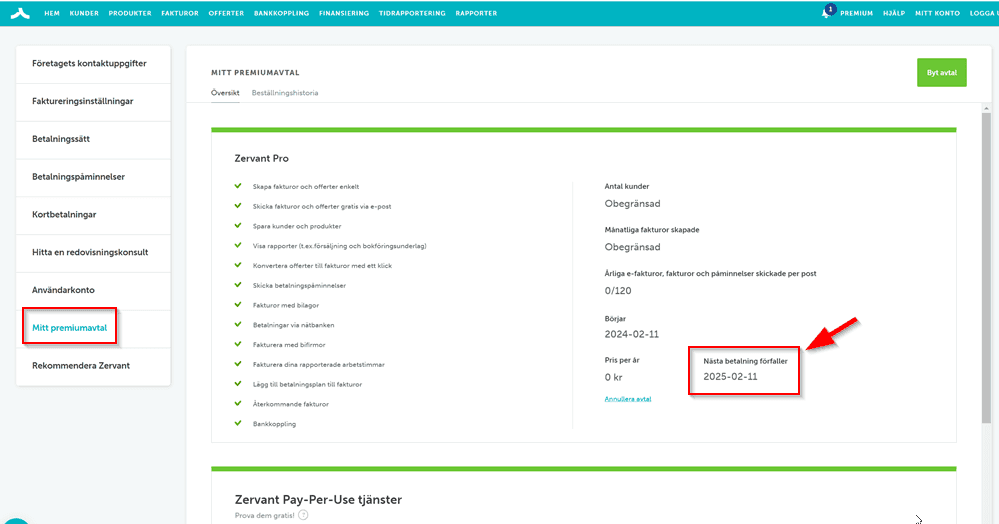Image resolution: width=999 pixels, height=524 pixels.
Task: Open Mitt konto in the top bar
Action: pyautogui.click(x=937, y=14)
